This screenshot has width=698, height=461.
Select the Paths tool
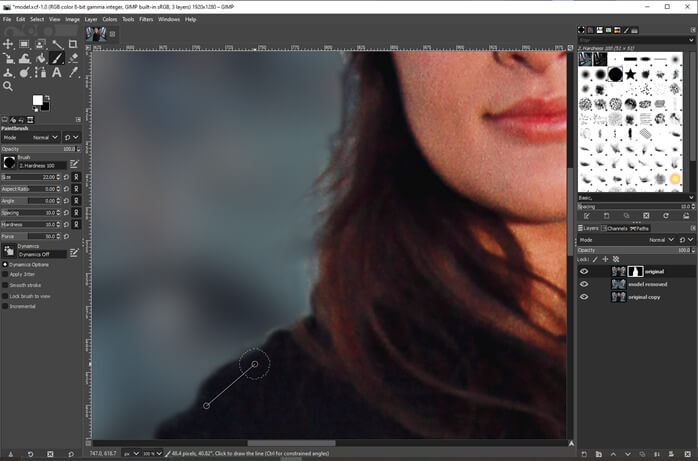[41, 72]
